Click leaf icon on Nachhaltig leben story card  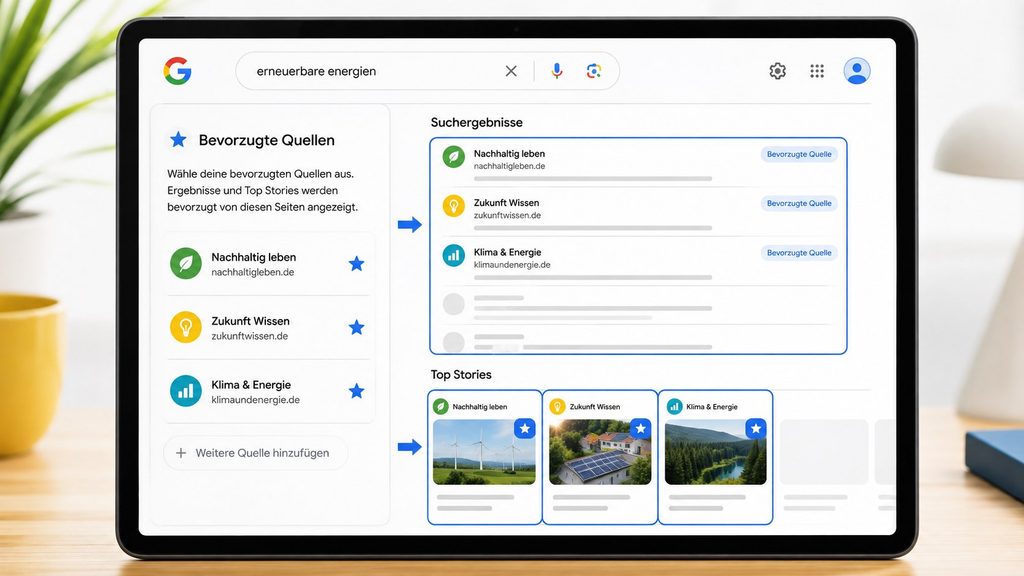(441, 406)
